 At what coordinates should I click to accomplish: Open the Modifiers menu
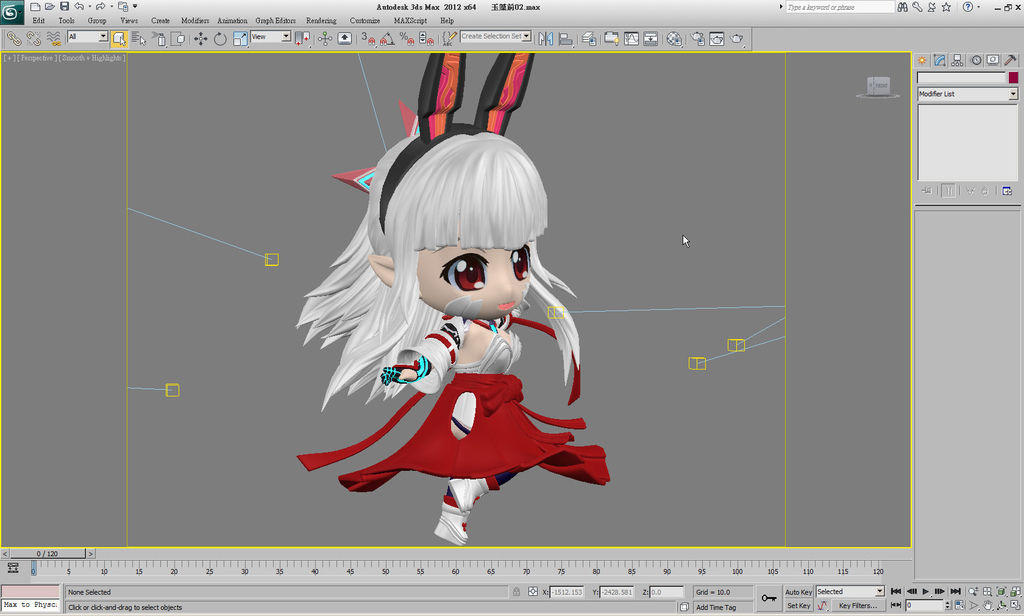click(195, 20)
